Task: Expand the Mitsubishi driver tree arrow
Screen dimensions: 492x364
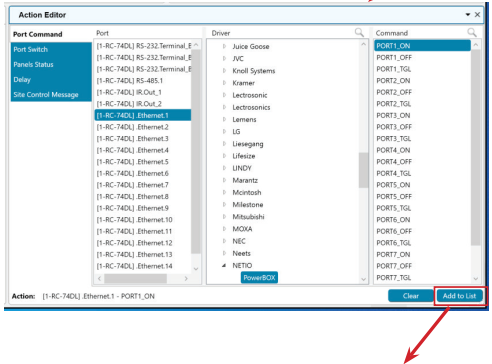Action: [224, 217]
